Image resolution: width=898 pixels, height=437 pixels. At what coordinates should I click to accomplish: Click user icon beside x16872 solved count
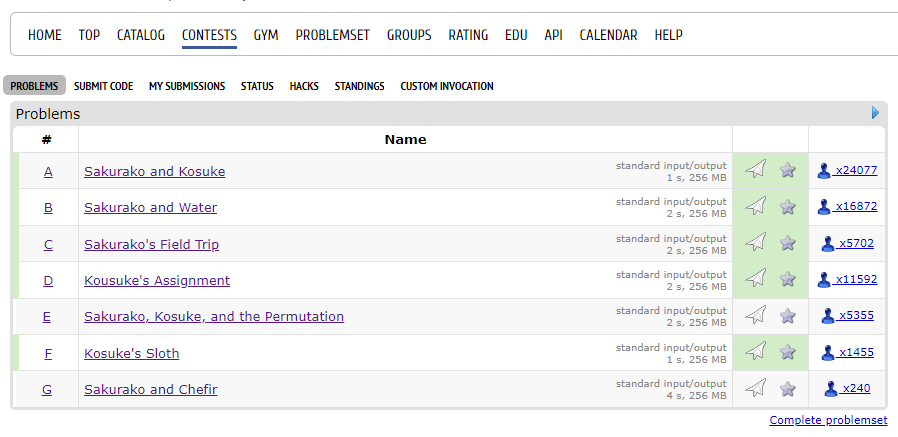824,207
